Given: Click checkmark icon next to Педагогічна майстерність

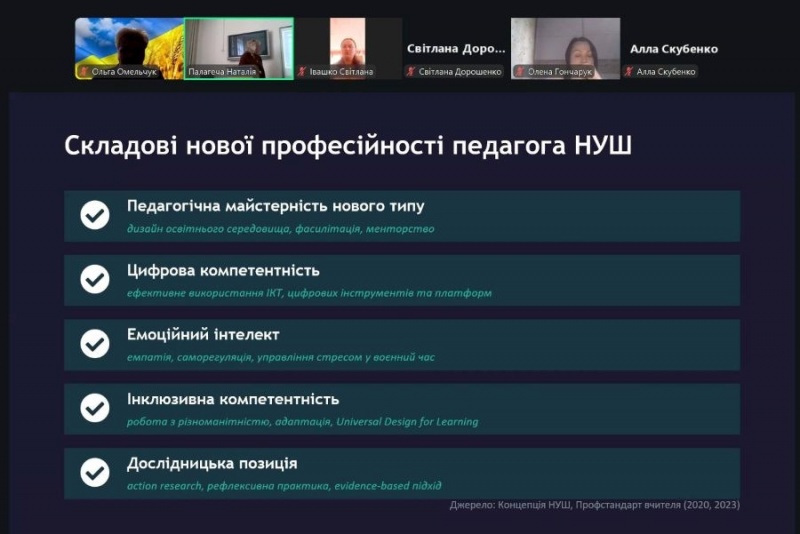Looking at the screenshot, I should [x=95, y=215].
